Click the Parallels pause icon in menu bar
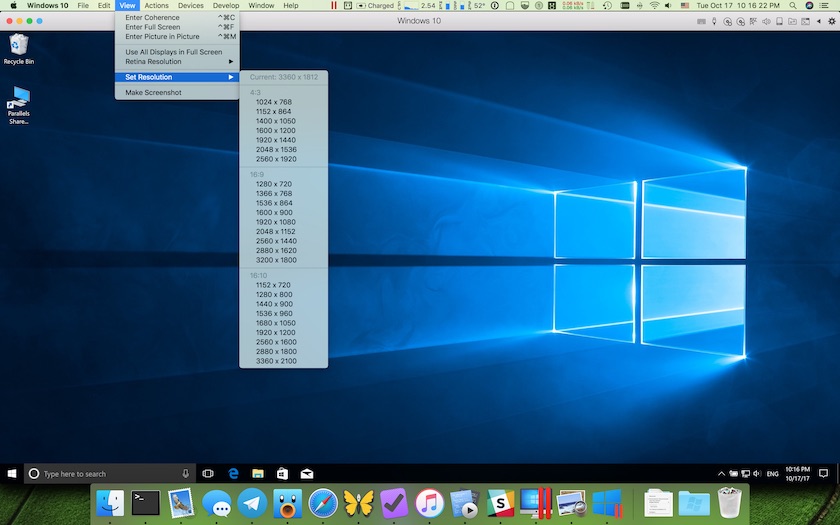The width and height of the screenshot is (840, 525). click(334, 5)
